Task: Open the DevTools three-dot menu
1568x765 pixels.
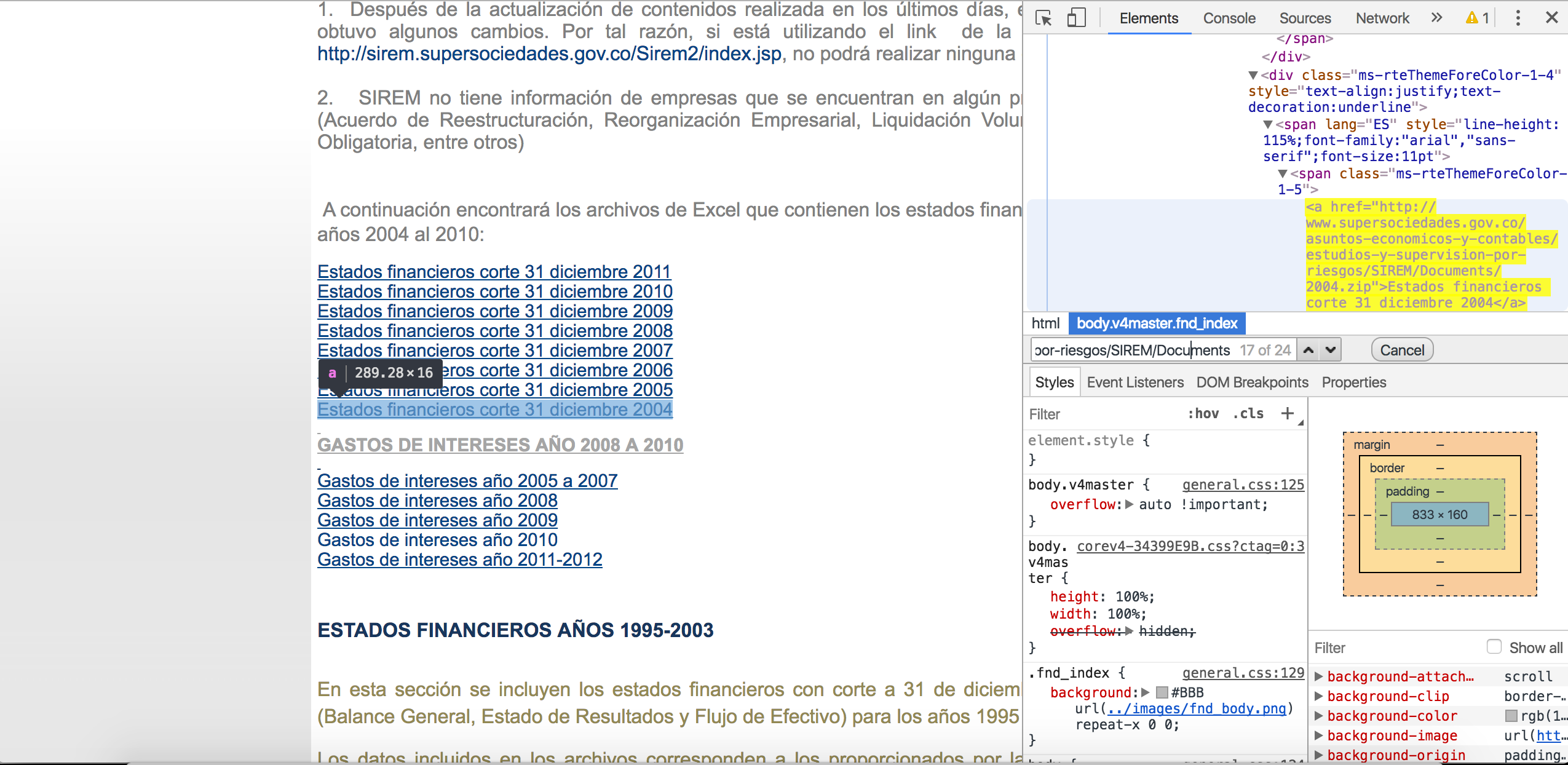Action: (x=1518, y=18)
